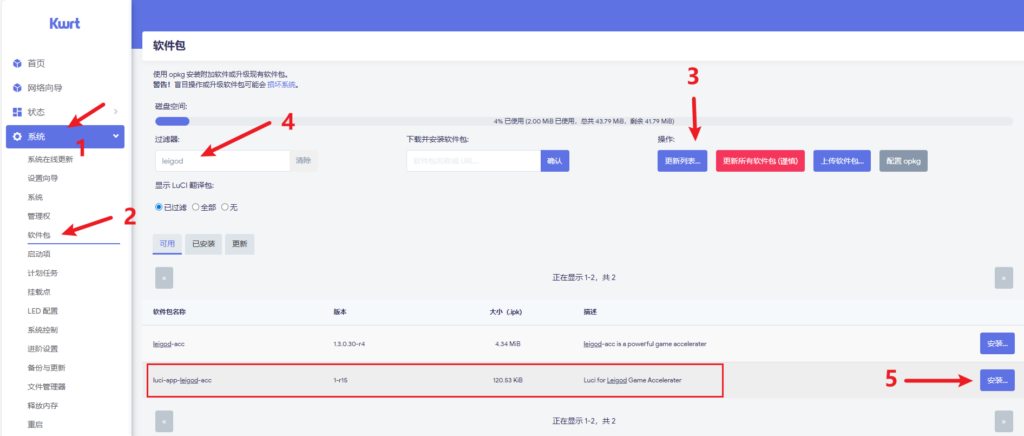Click the 更新列表 button
This screenshot has height=436, width=1024.
(x=682, y=160)
